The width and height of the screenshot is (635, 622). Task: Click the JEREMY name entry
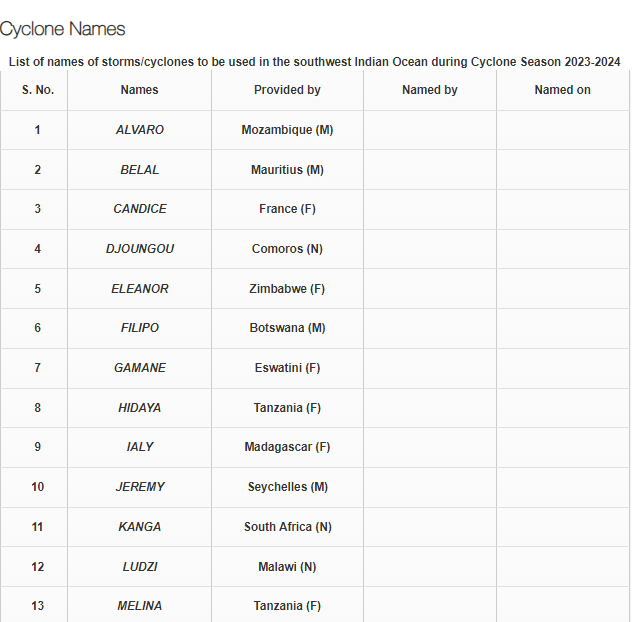click(139, 487)
